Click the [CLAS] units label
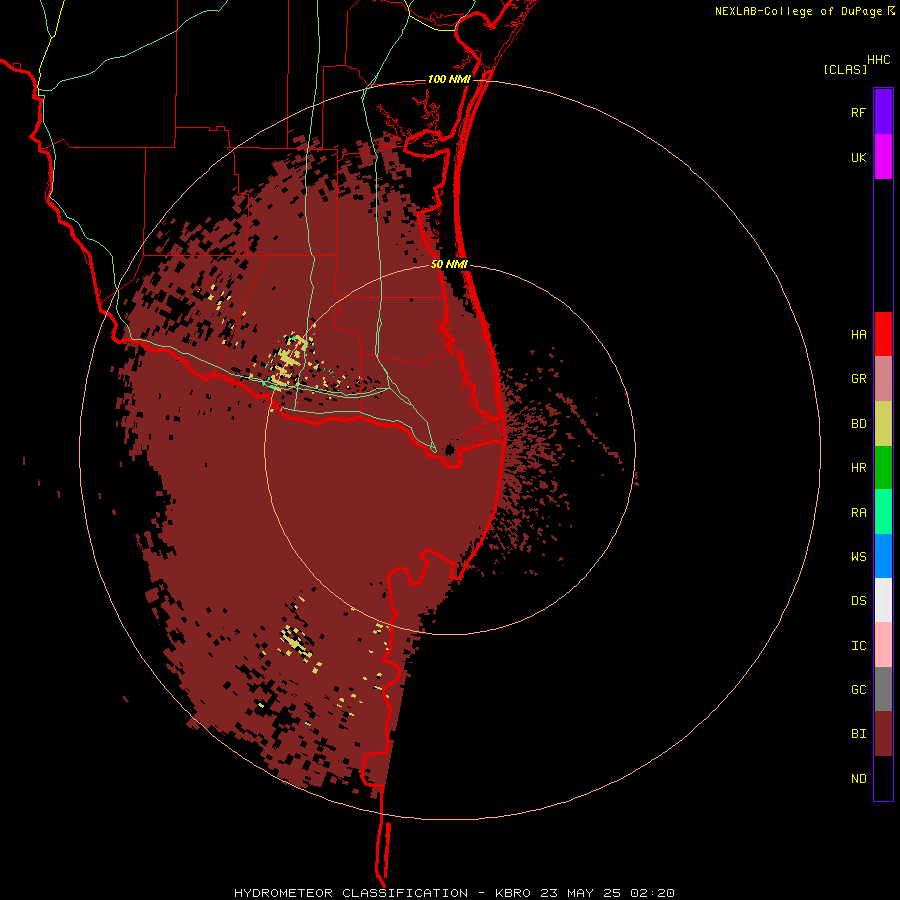900x900 pixels. (x=845, y=70)
